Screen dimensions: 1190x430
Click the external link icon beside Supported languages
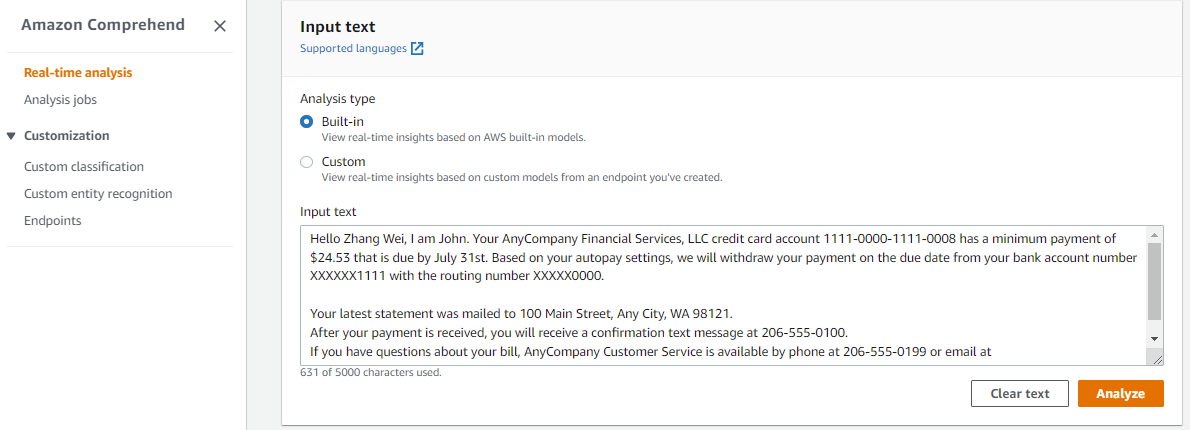point(418,48)
